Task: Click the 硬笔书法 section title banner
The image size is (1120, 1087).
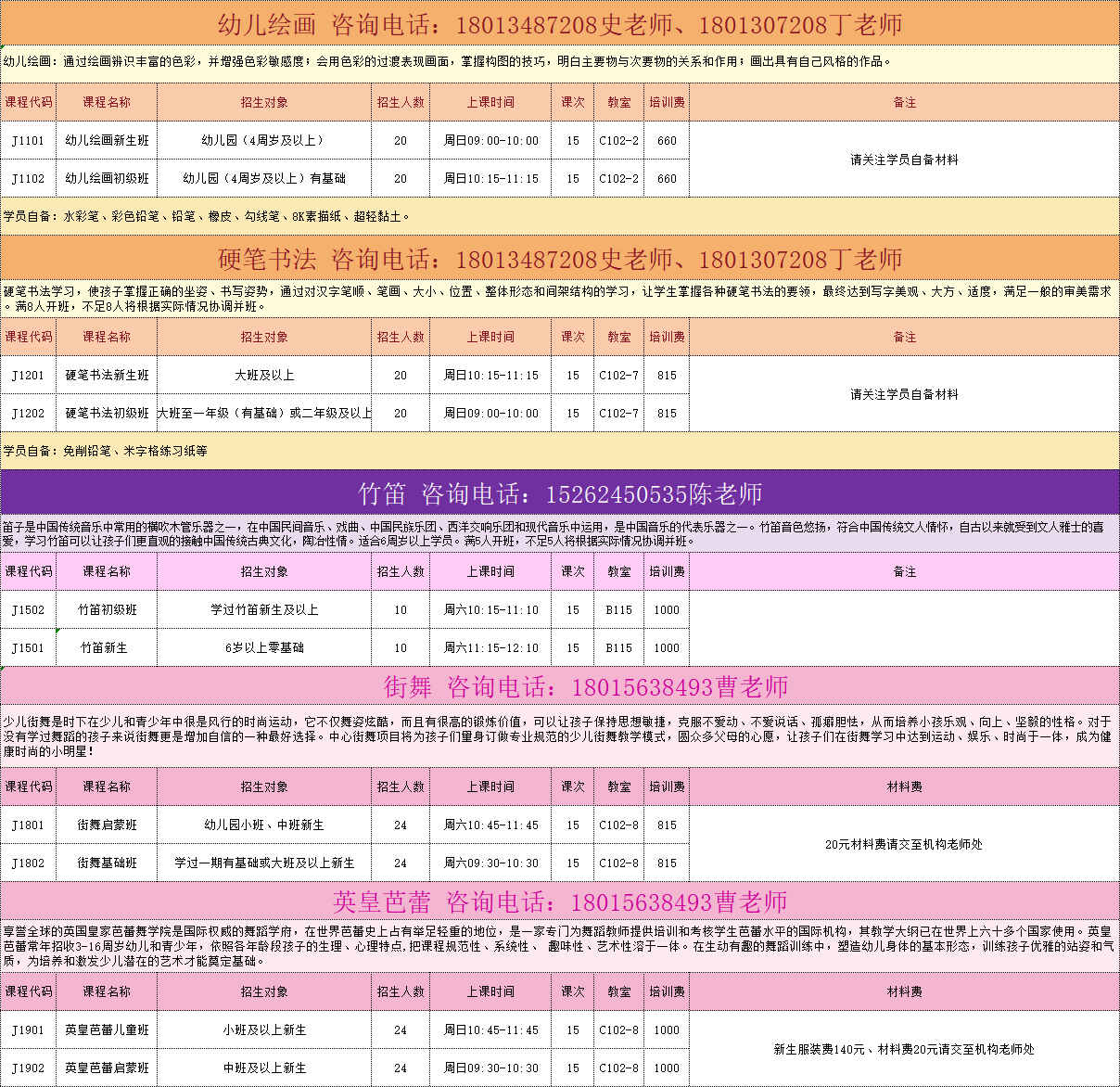Action: (560, 259)
